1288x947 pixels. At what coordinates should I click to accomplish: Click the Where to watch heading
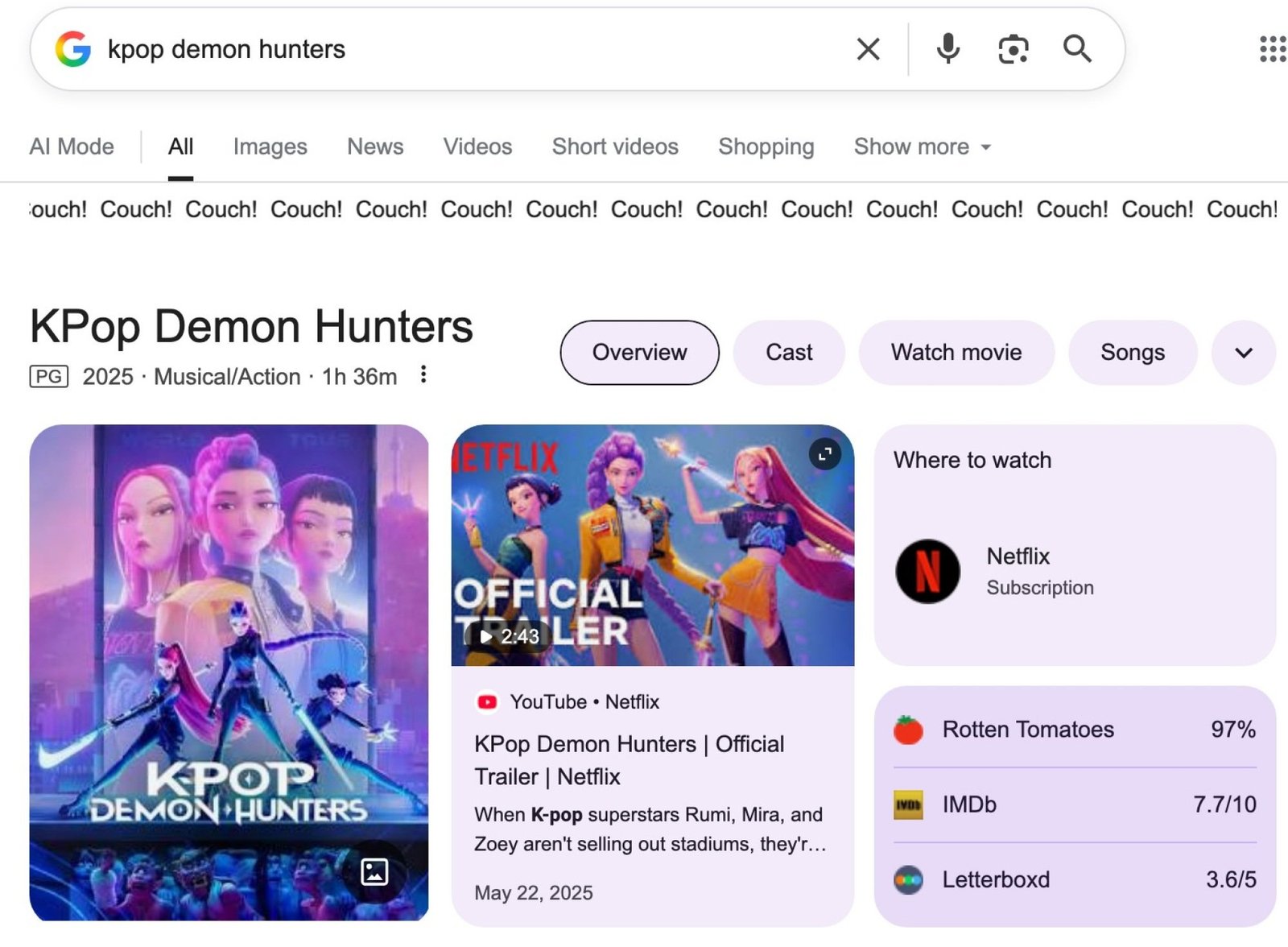pos(972,460)
